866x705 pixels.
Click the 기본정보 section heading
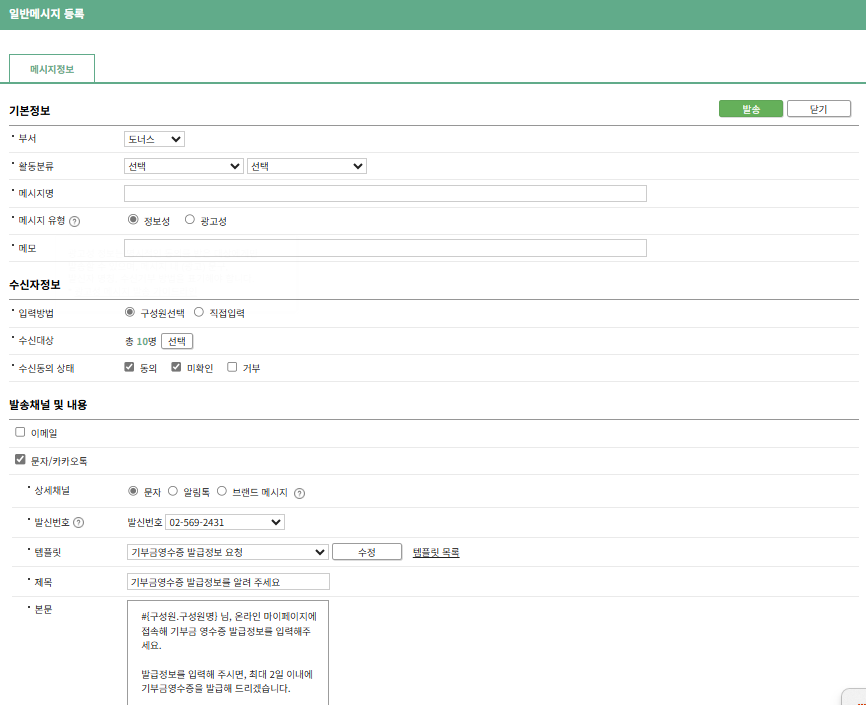click(x=29, y=111)
